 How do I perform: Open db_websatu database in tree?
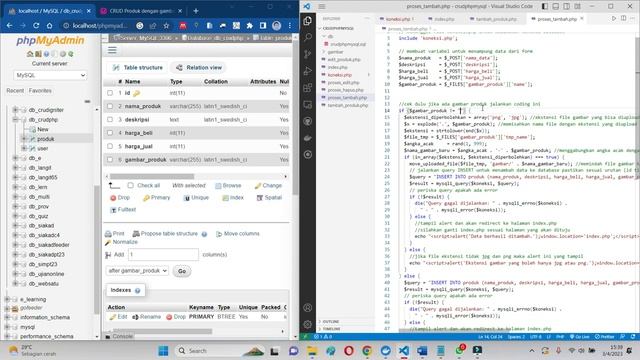[x=44, y=283]
